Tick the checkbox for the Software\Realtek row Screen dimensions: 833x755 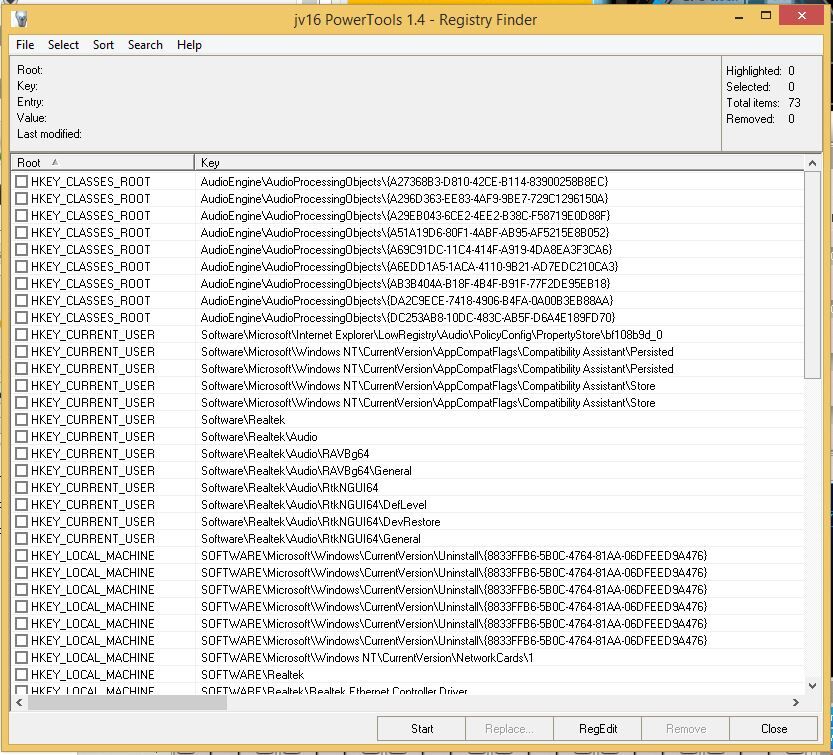21,420
